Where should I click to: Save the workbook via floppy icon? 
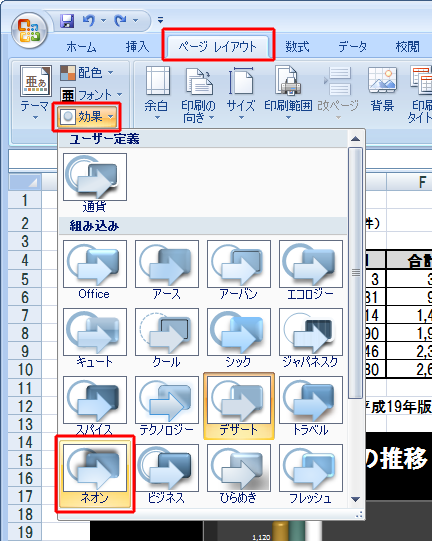pyautogui.click(x=67, y=21)
